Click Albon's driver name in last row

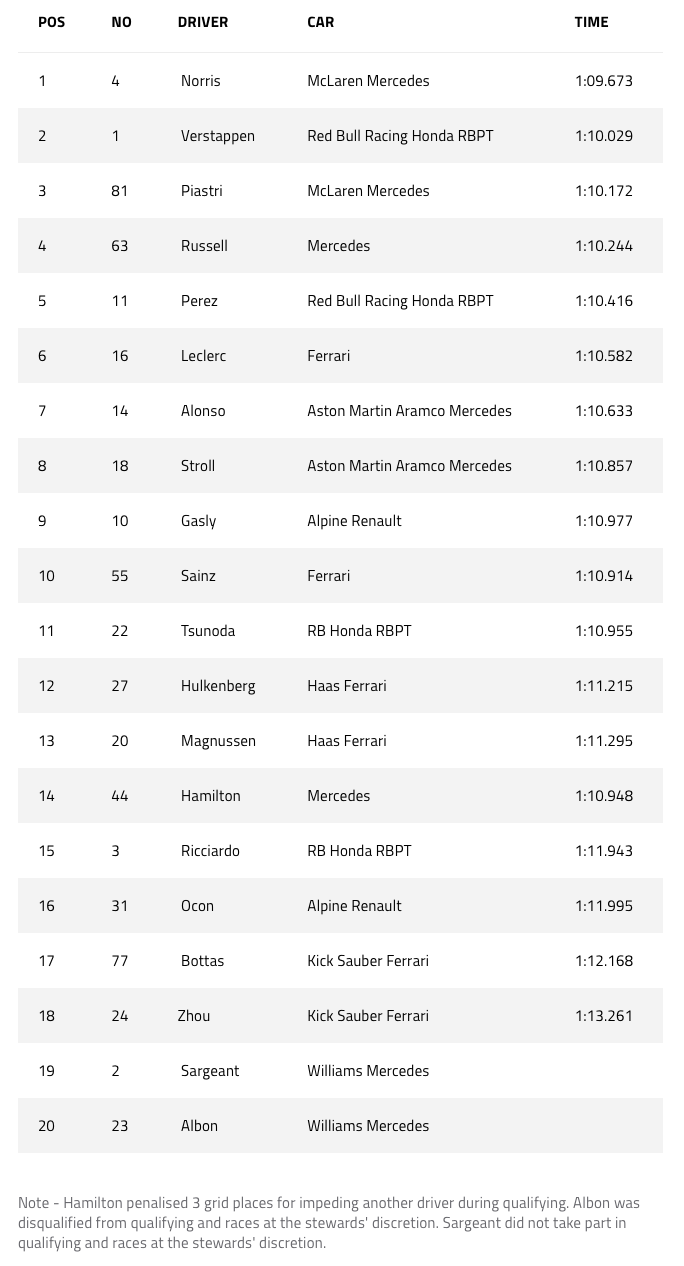[x=199, y=1126]
